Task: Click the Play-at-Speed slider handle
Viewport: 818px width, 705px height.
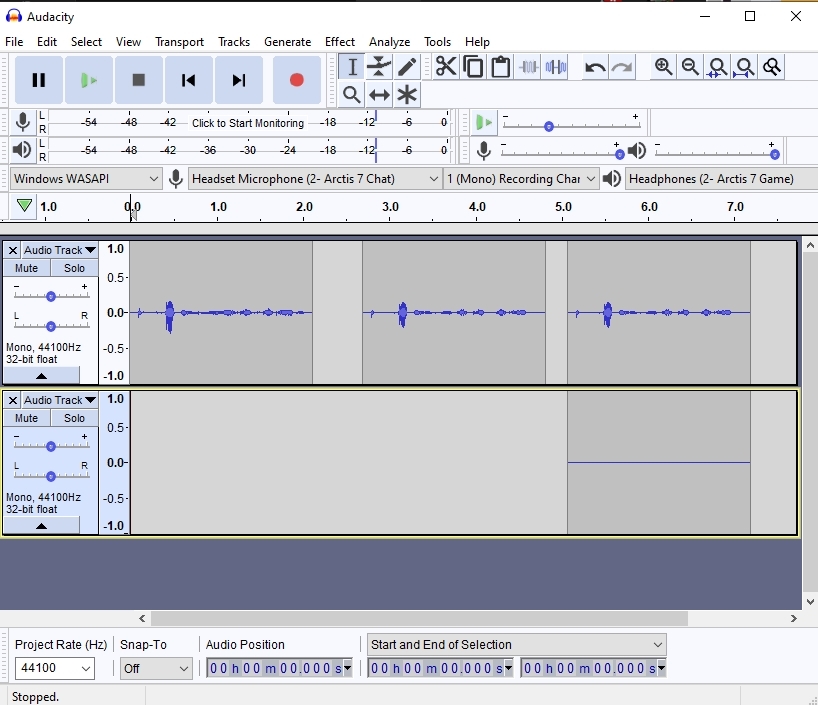Action: [548, 126]
